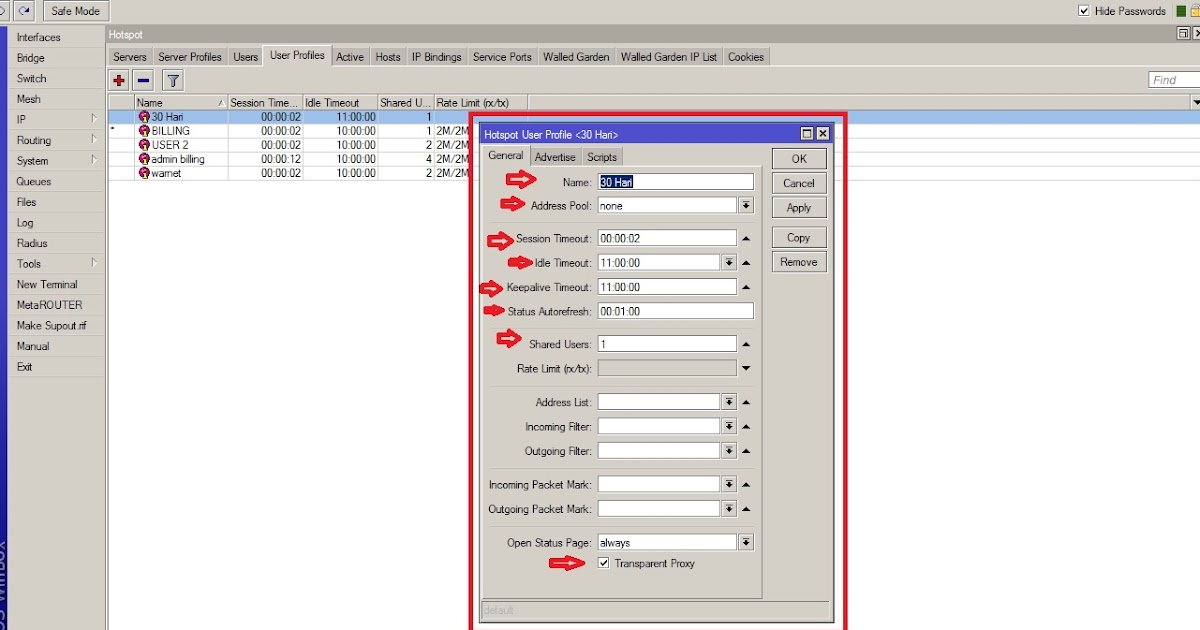1200x630 pixels.
Task: Uncheck the Transparent Proxy checkbox
Action: coord(602,563)
